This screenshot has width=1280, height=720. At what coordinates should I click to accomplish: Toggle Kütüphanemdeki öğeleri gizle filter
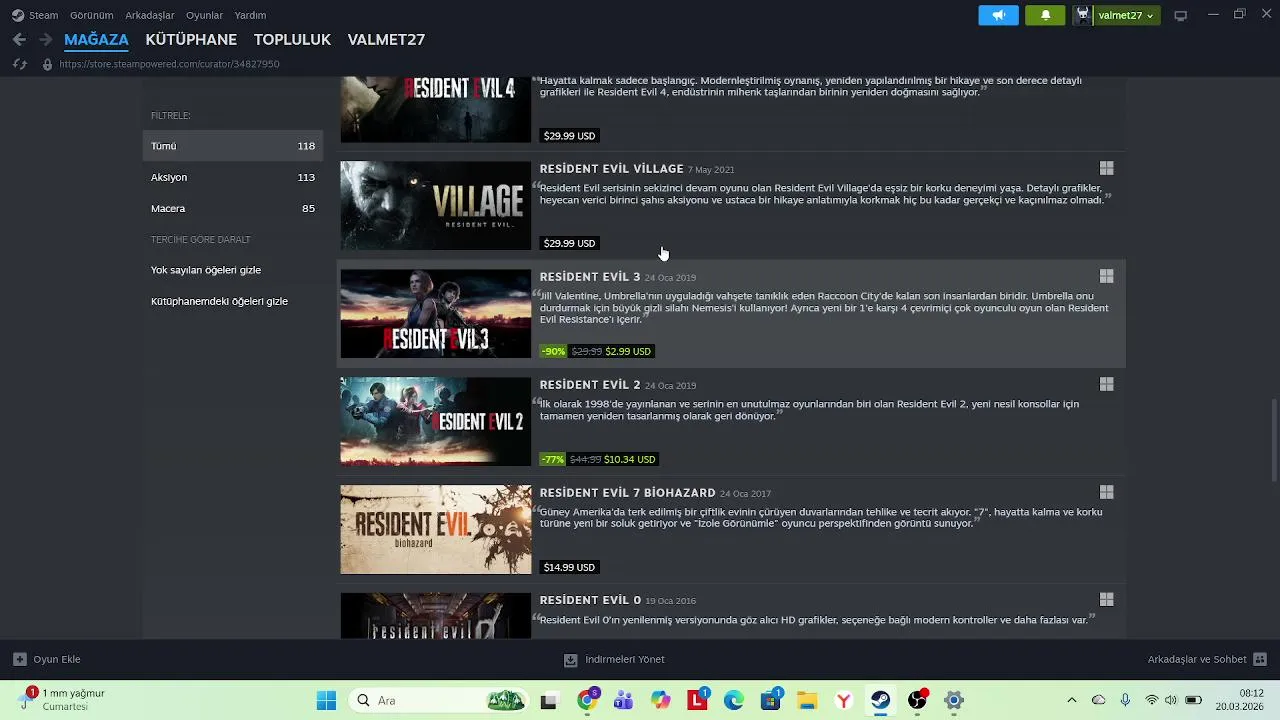219,301
